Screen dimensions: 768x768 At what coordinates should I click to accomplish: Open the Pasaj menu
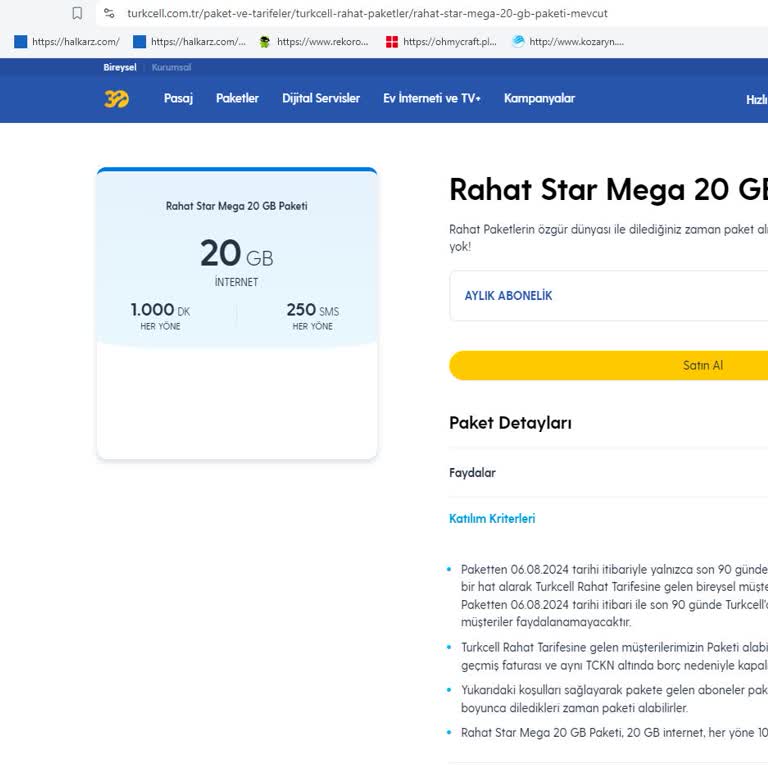point(178,98)
